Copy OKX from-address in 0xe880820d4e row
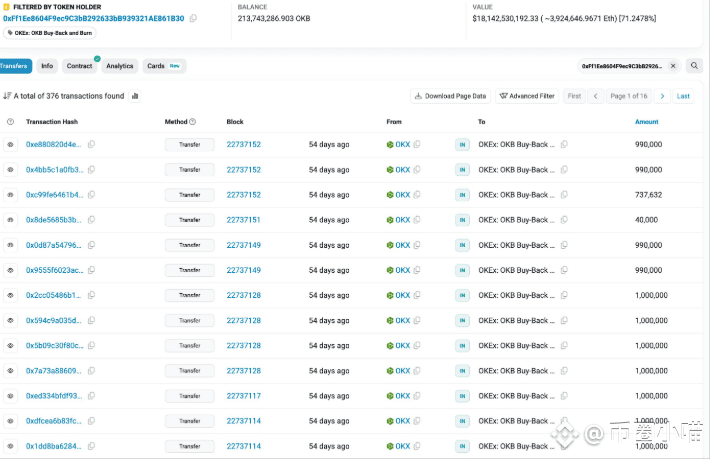 (417, 144)
